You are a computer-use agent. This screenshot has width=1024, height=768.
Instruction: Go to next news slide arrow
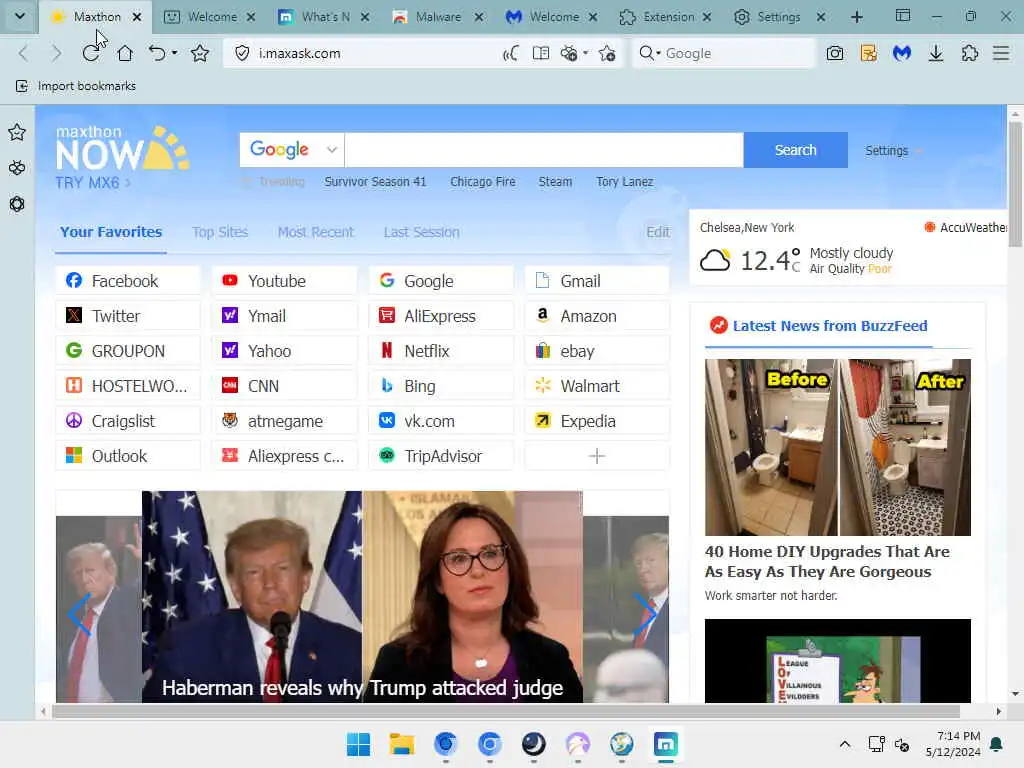[x=645, y=614]
